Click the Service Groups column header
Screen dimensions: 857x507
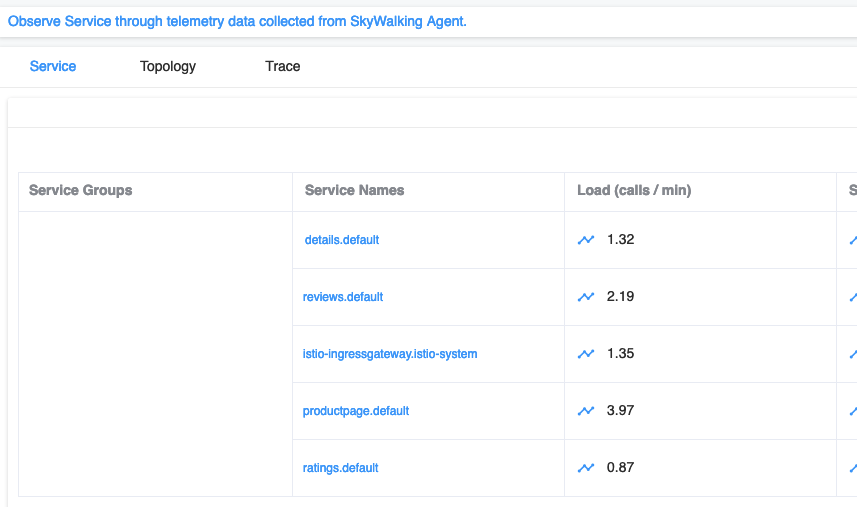tap(81, 190)
